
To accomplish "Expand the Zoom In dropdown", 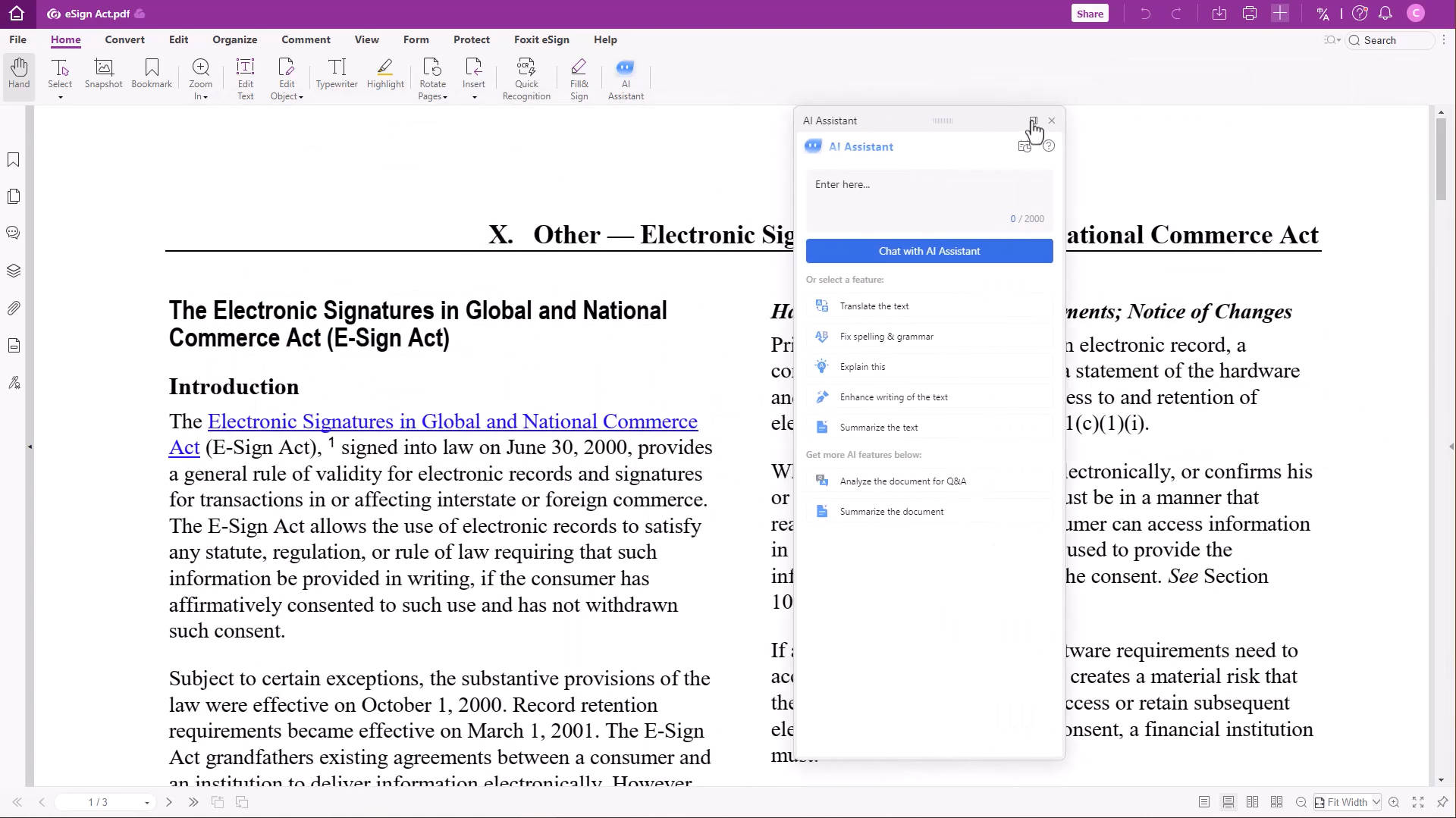I will (206, 97).
